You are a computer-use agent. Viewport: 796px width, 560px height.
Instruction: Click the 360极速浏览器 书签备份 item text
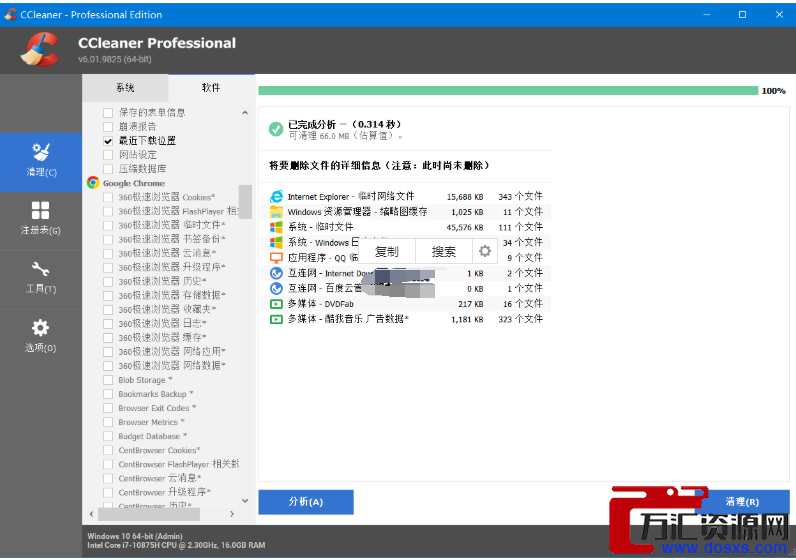pyautogui.click(x=170, y=239)
